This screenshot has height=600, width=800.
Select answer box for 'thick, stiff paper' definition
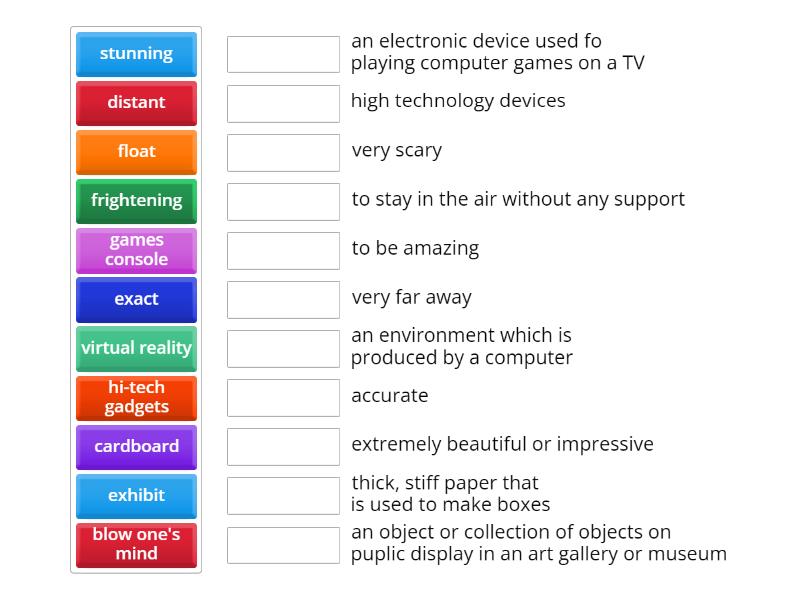click(283, 495)
